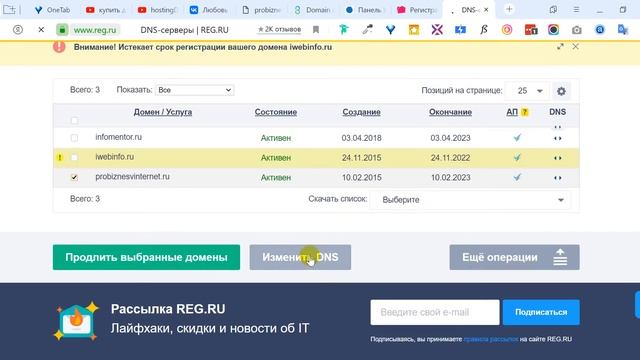This screenshot has width=640, height=360.
Task: Switch to the 'Регистр' tab
Action: pos(417,10)
